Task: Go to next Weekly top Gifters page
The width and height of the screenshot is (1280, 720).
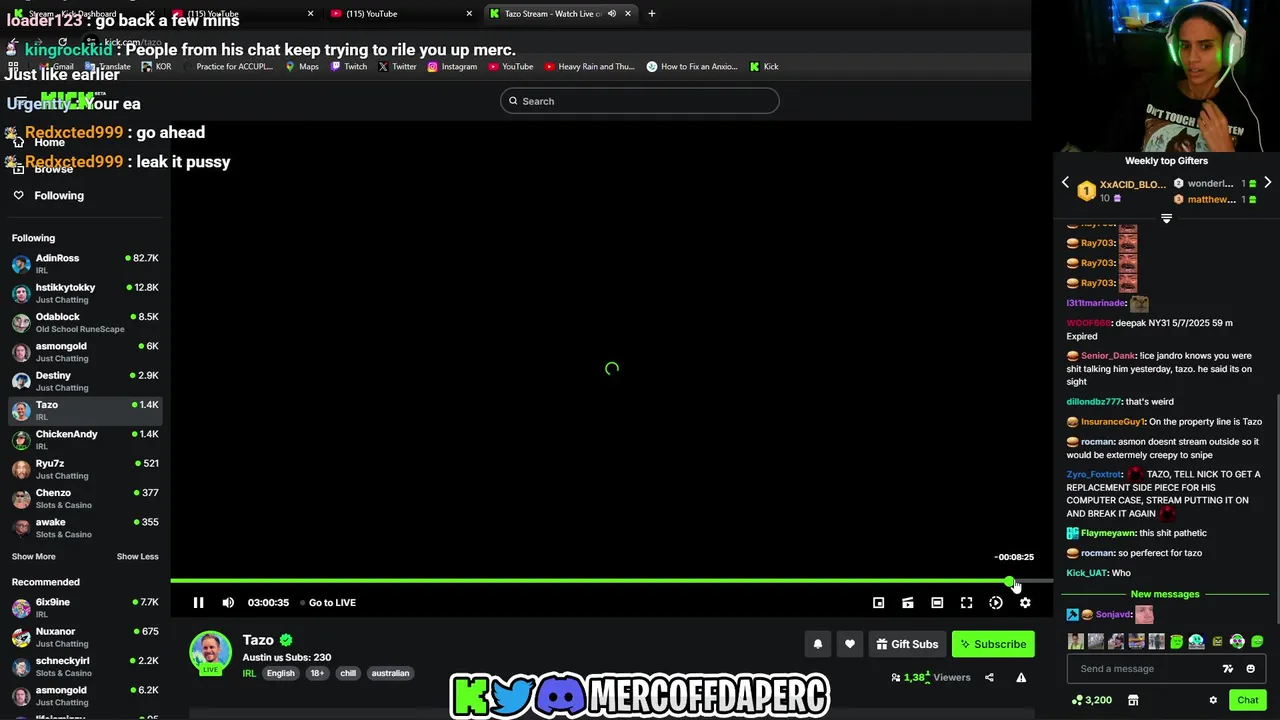Action: [1267, 183]
